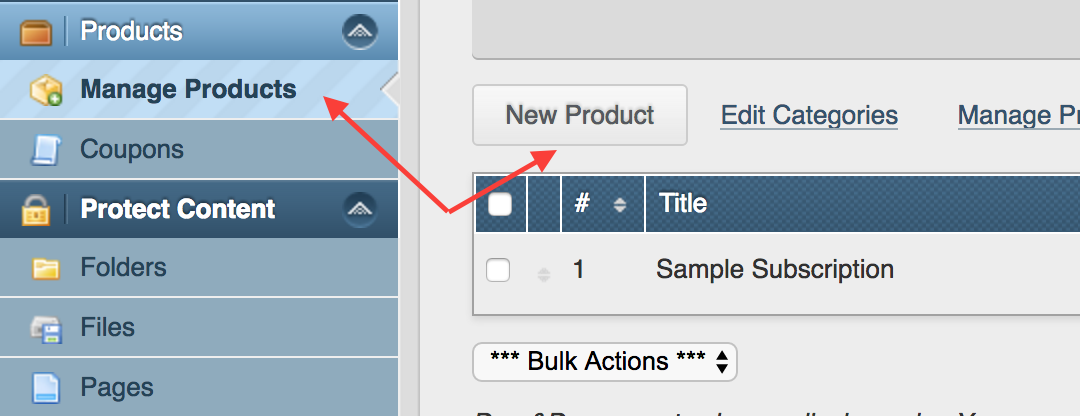Go to Coupons in sidebar
Viewport: 1080px width, 416px height.
coord(132,150)
